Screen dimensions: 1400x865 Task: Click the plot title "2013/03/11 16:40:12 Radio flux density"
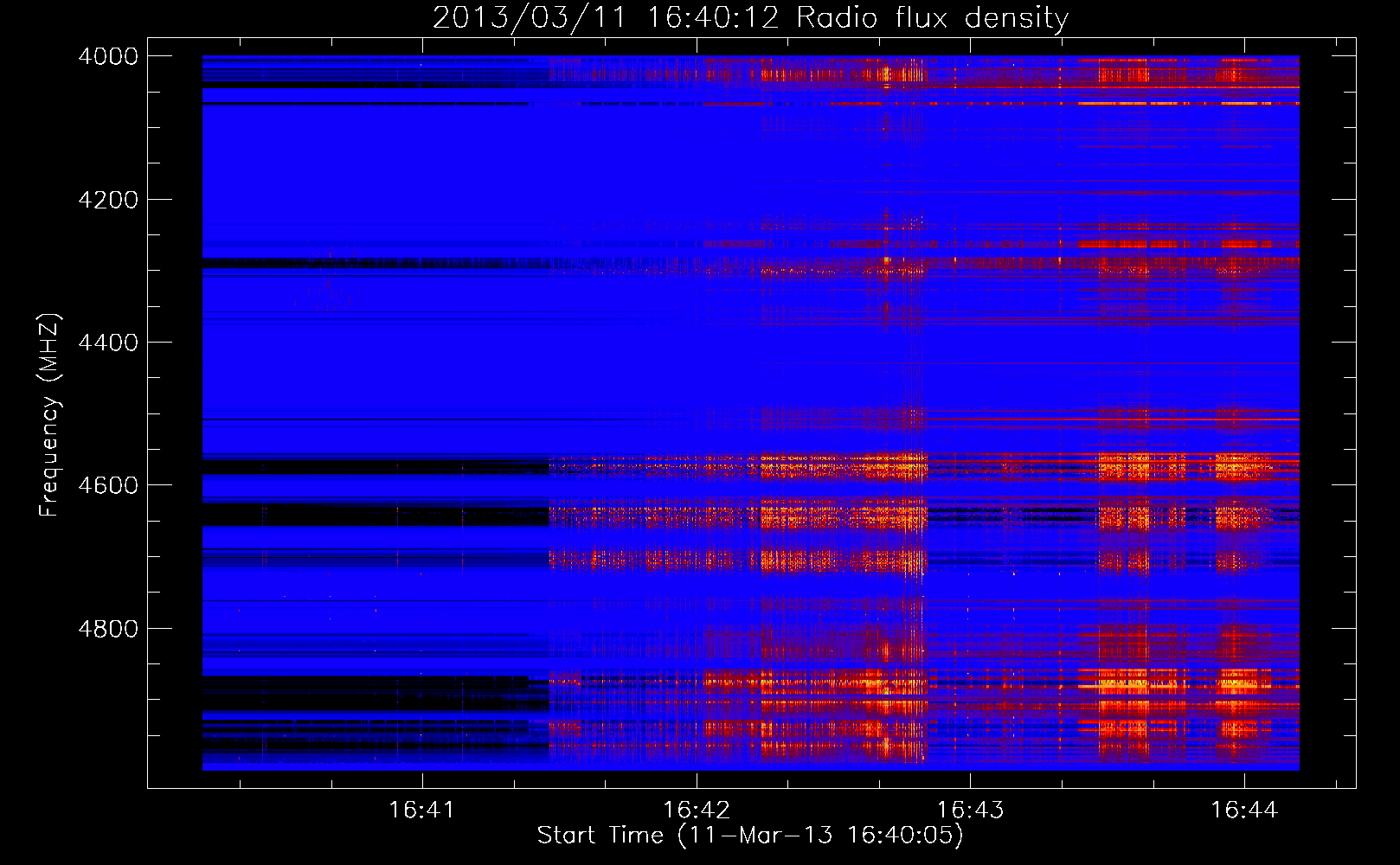[750, 17]
